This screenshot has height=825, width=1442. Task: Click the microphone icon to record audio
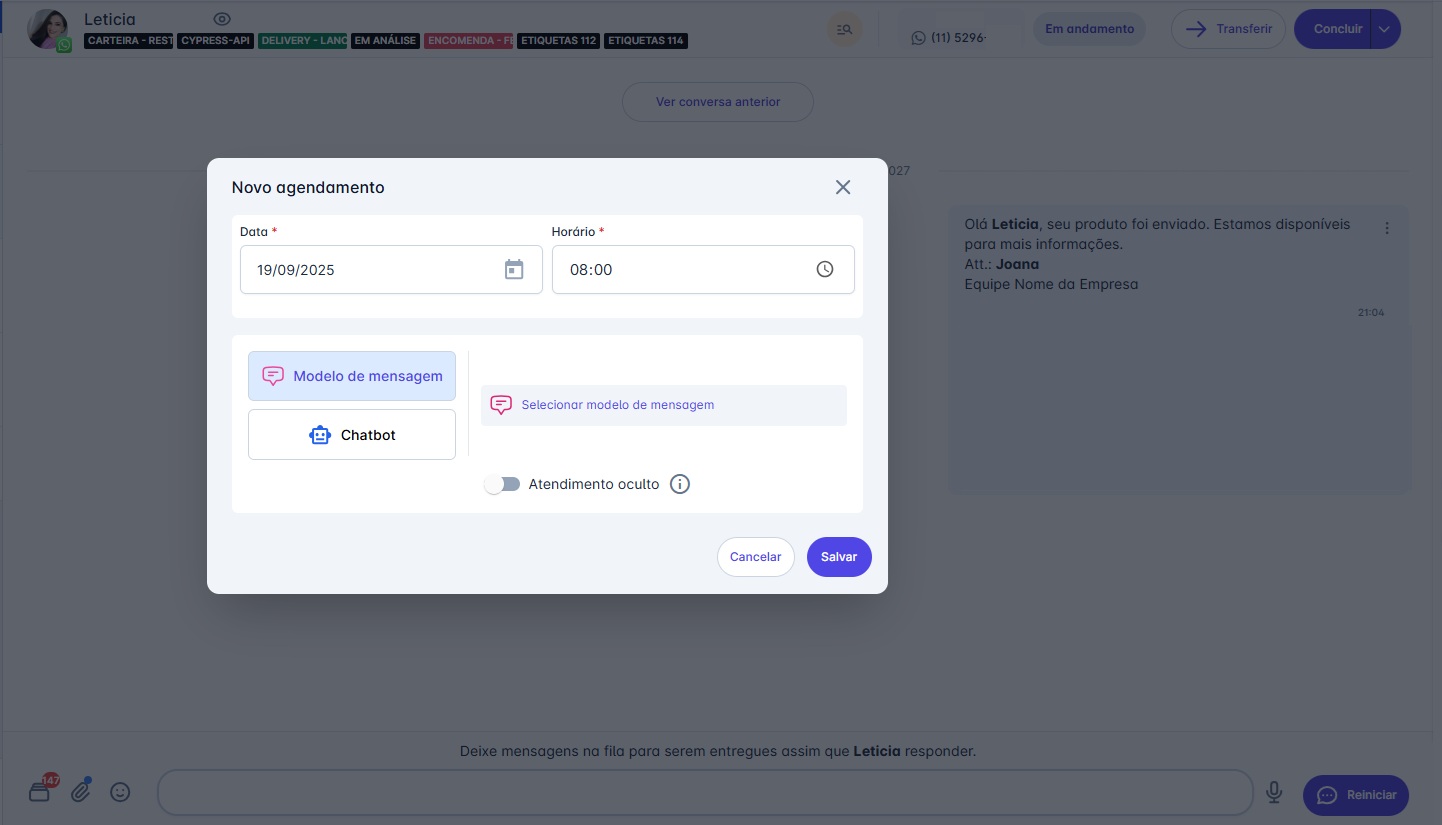point(1274,792)
